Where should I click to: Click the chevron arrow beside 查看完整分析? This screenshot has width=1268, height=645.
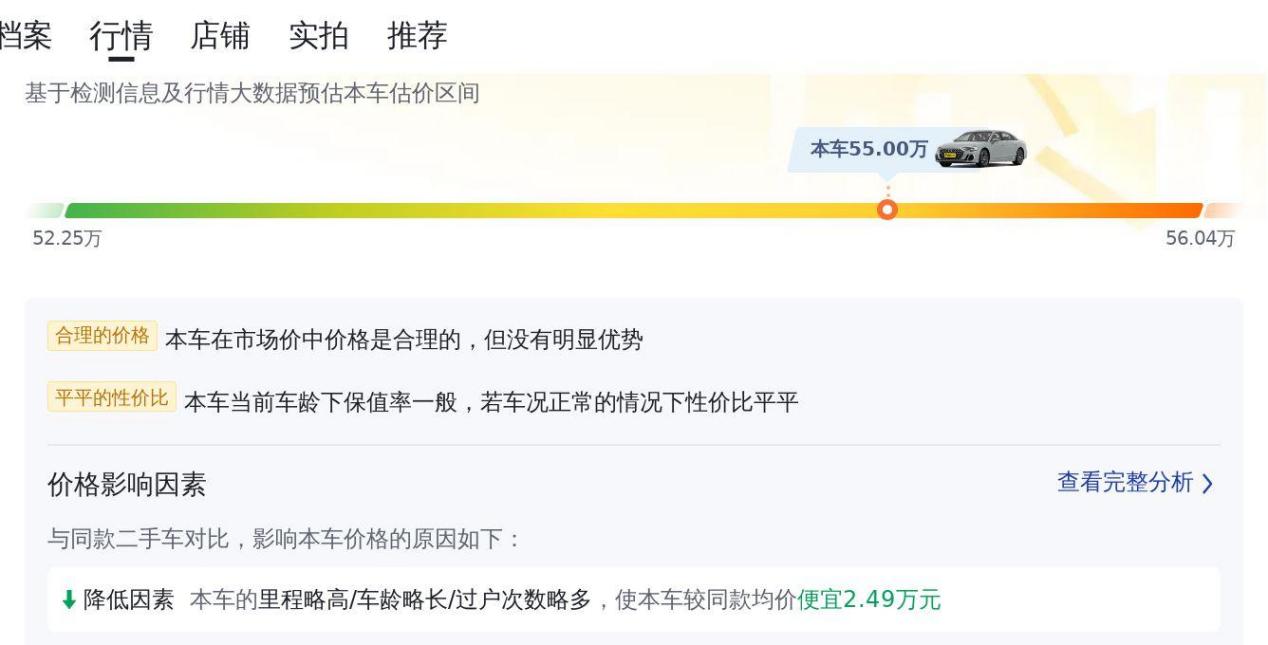point(1207,484)
